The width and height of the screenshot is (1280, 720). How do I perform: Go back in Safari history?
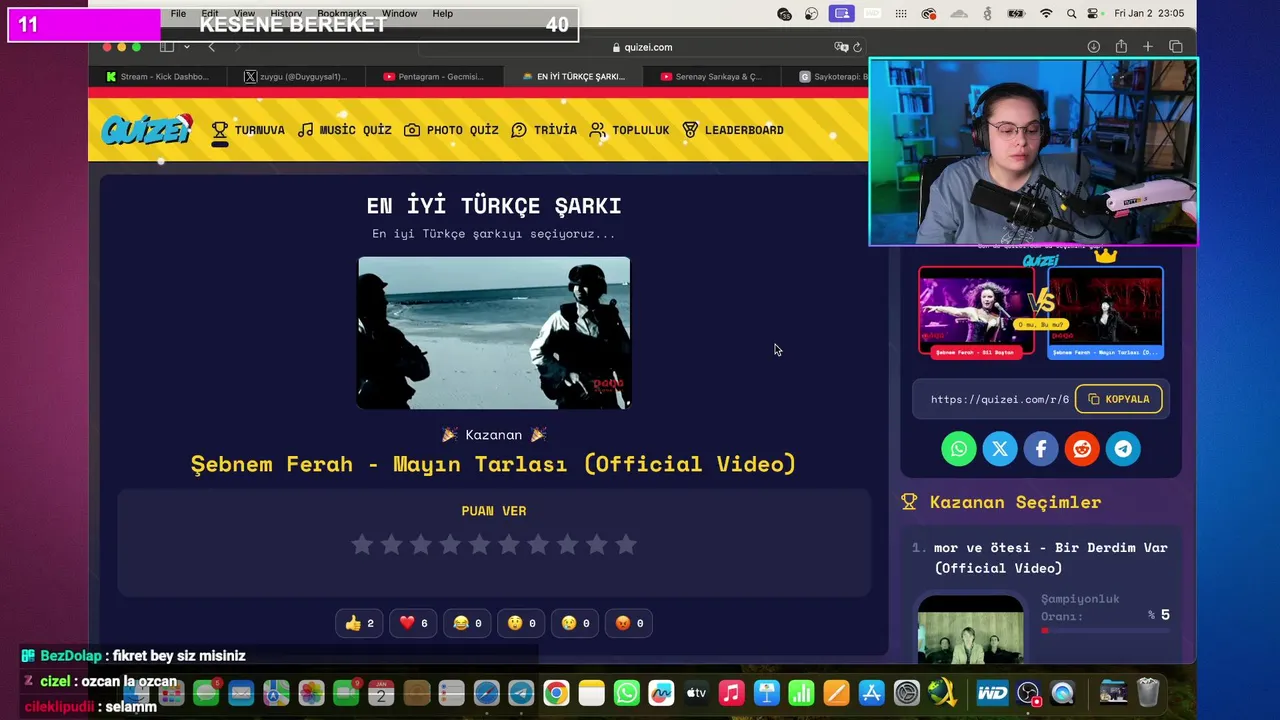[x=211, y=47]
